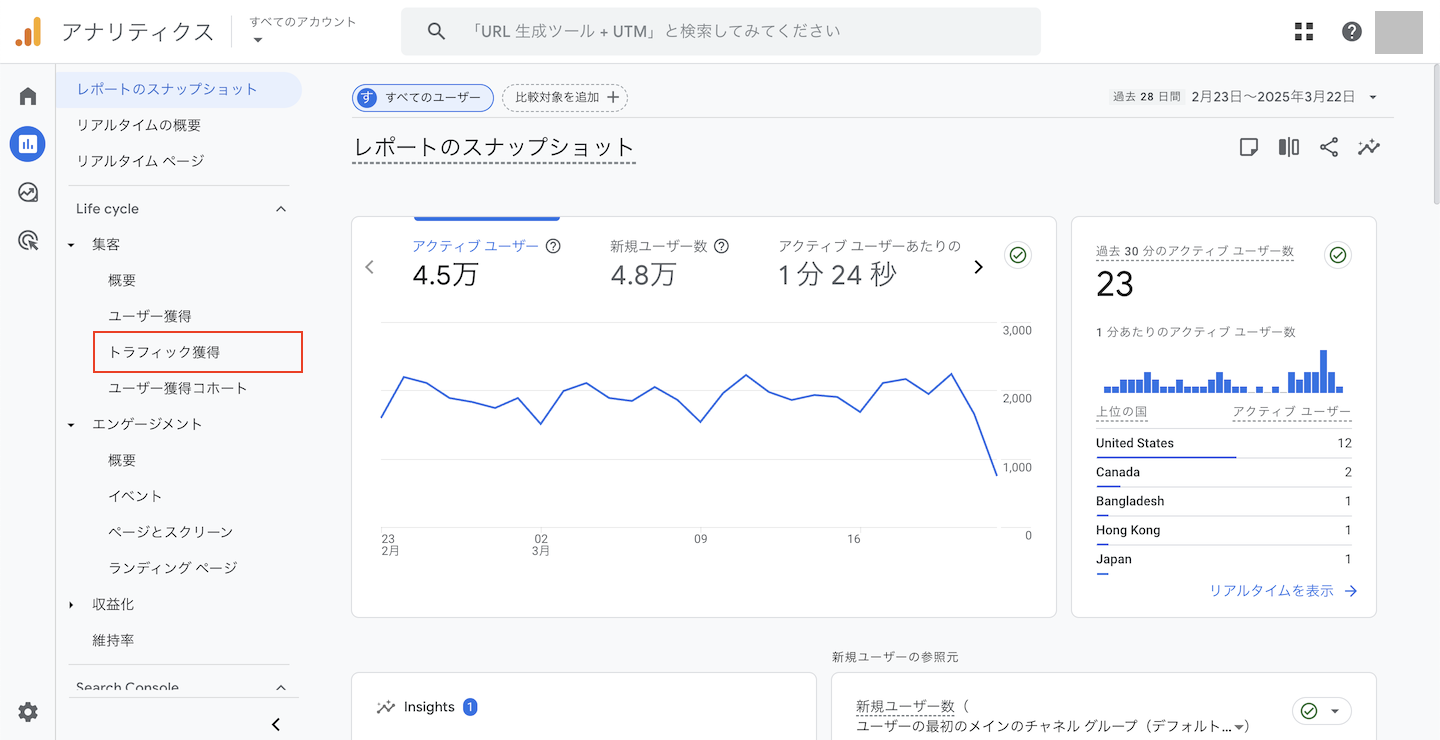This screenshot has height=740, width=1440.
Task: Open 維持率 report
Action: (114, 641)
